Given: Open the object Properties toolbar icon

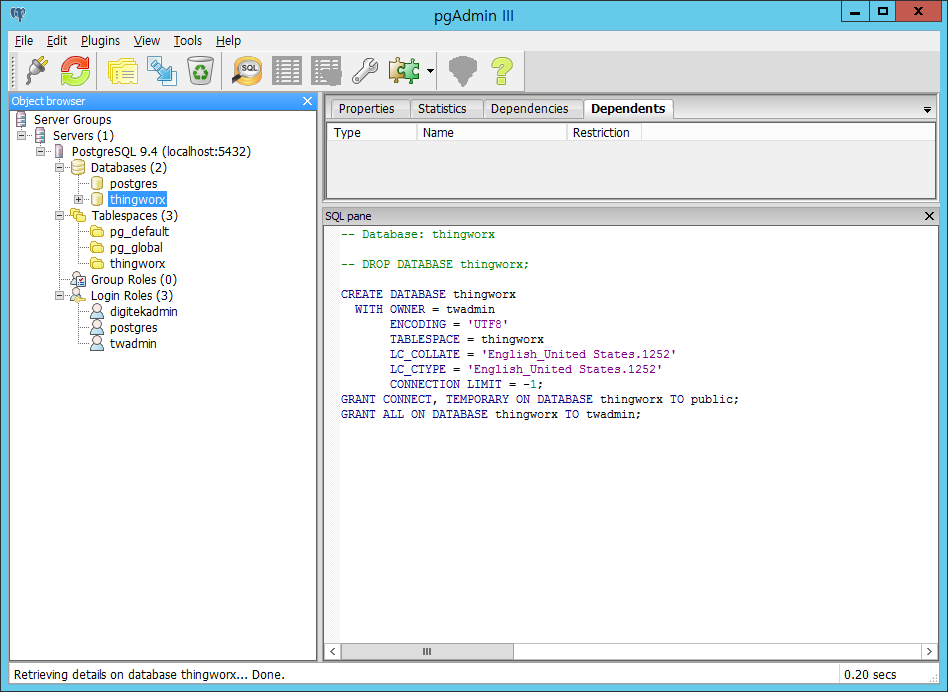Looking at the screenshot, I should 123,71.
